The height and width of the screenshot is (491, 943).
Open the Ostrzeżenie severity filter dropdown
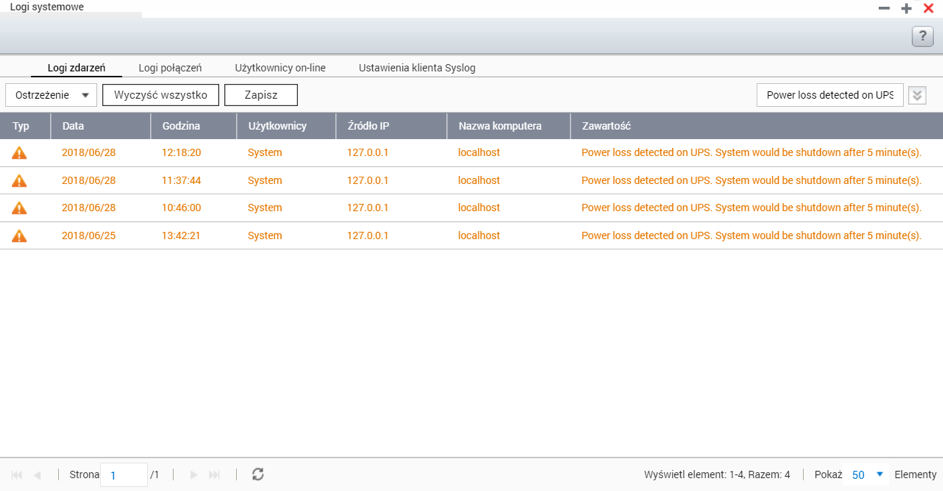(51, 95)
